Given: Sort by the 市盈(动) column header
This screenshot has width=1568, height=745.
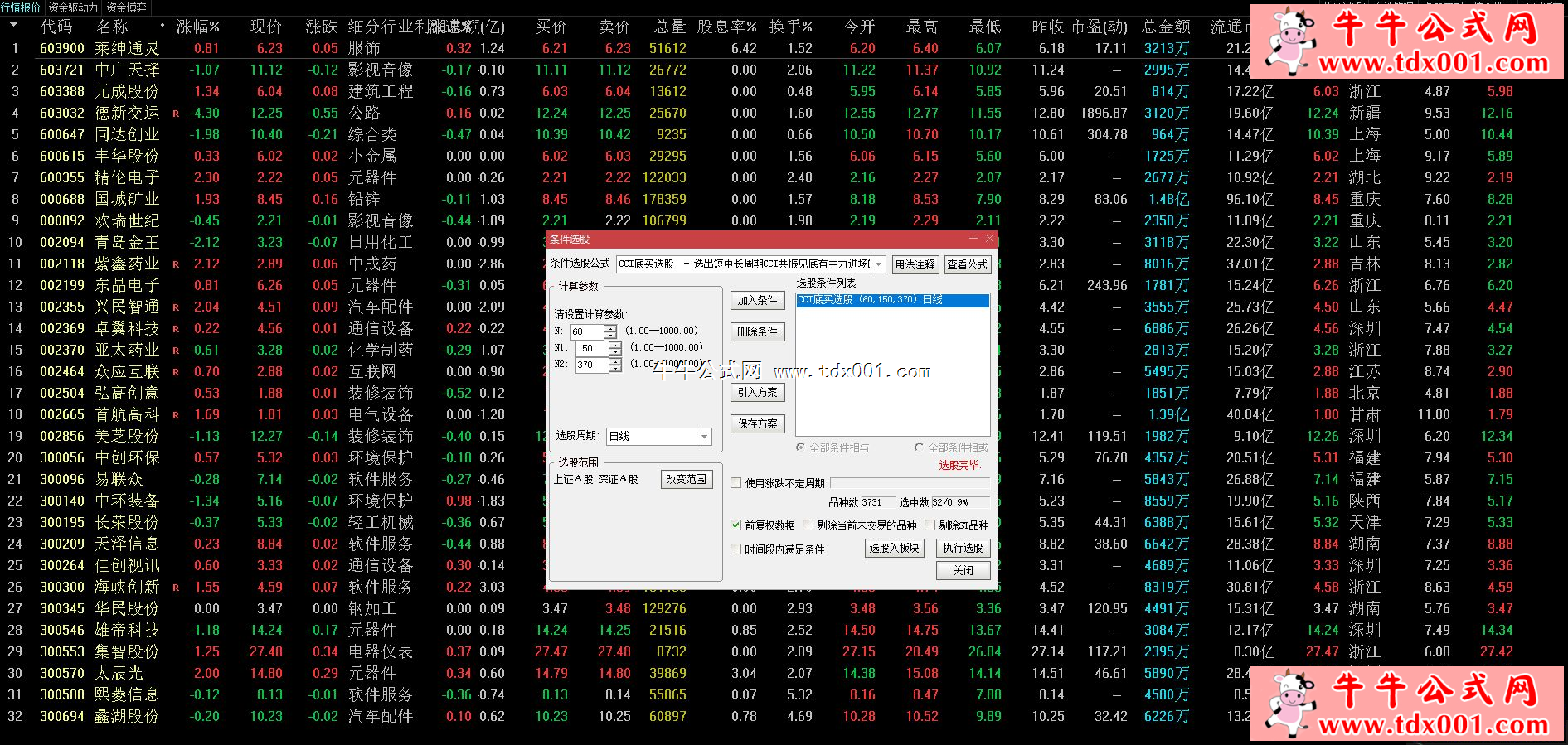Looking at the screenshot, I should [x=1099, y=27].
